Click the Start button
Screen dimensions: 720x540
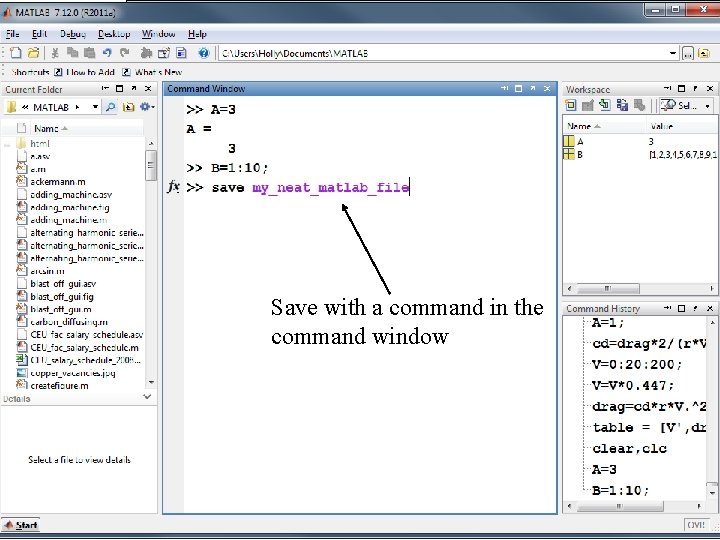pos(21,525)
